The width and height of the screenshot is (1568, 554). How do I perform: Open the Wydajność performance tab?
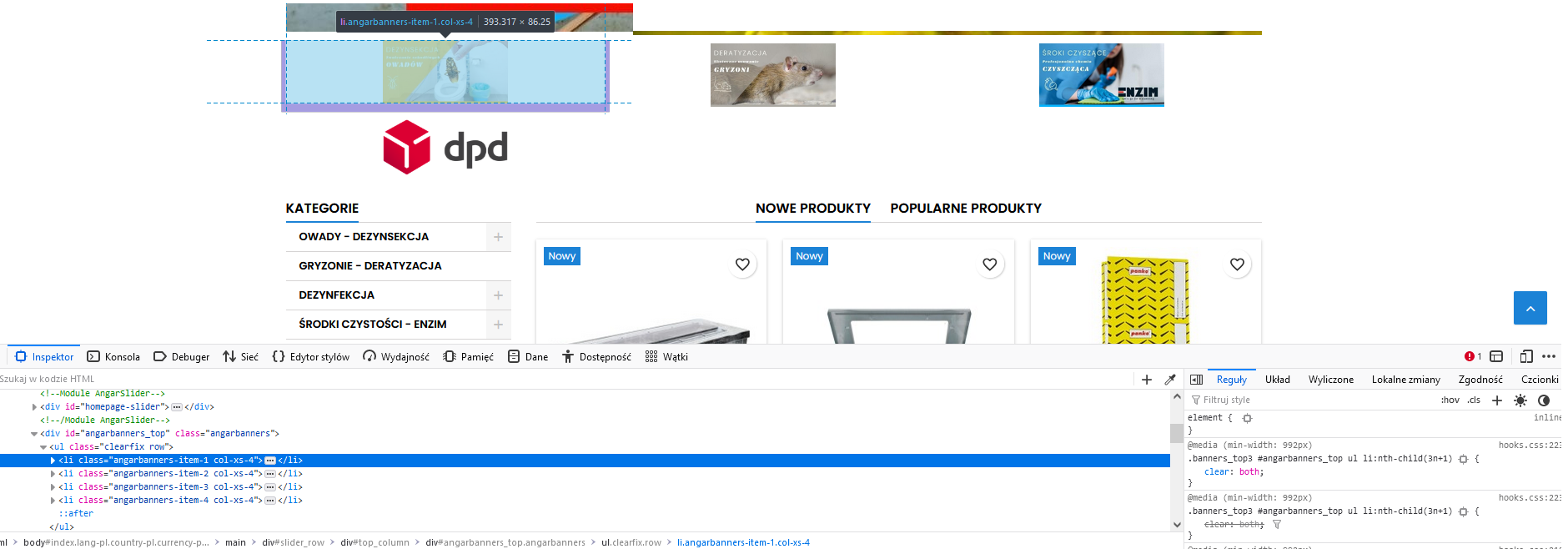(396, 356)
